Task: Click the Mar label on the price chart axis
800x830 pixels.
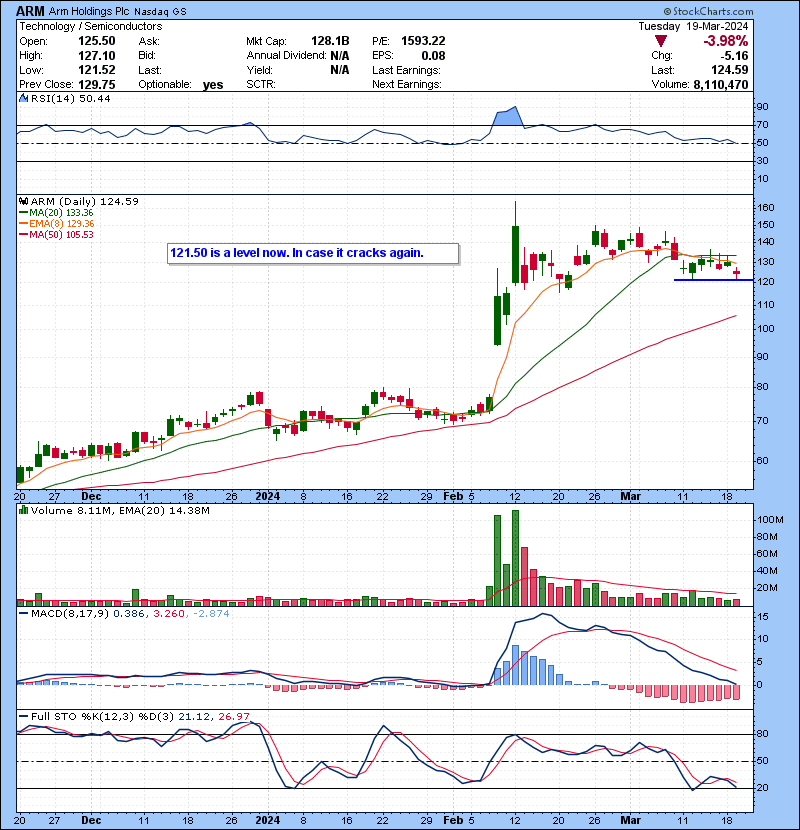Action: point(631,497)
